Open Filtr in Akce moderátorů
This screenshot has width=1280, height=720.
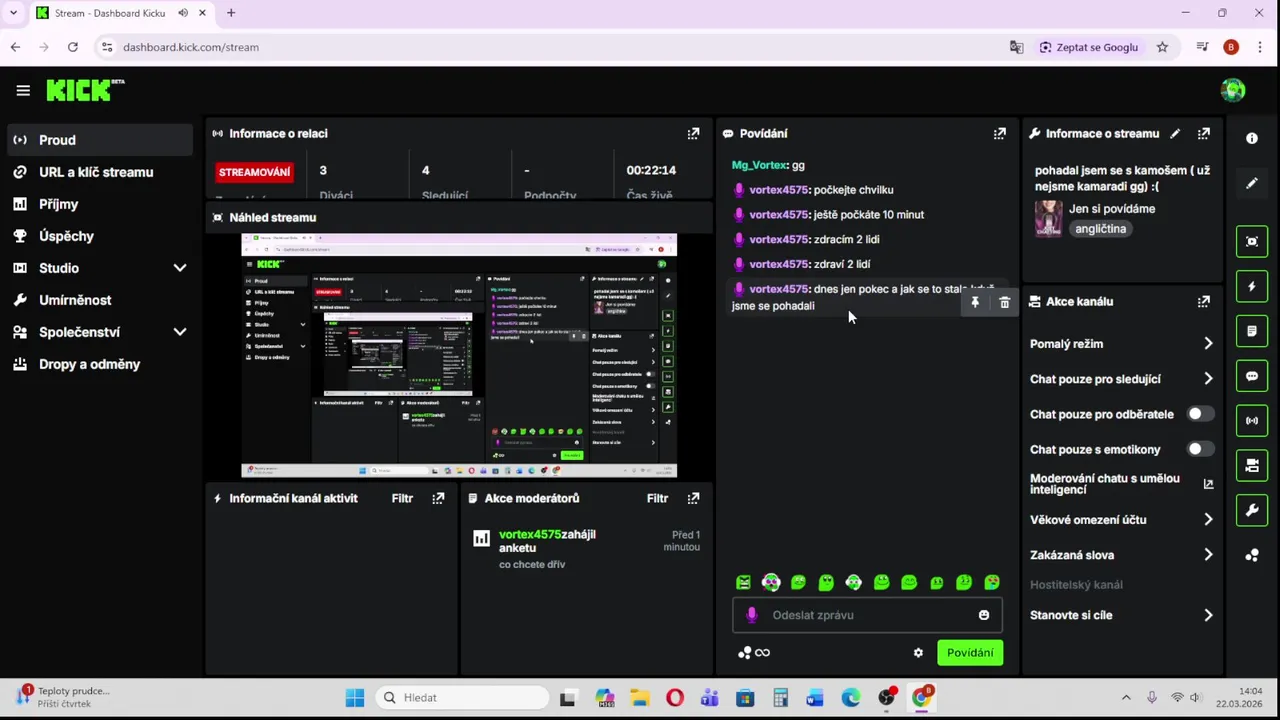coord(657,498)
